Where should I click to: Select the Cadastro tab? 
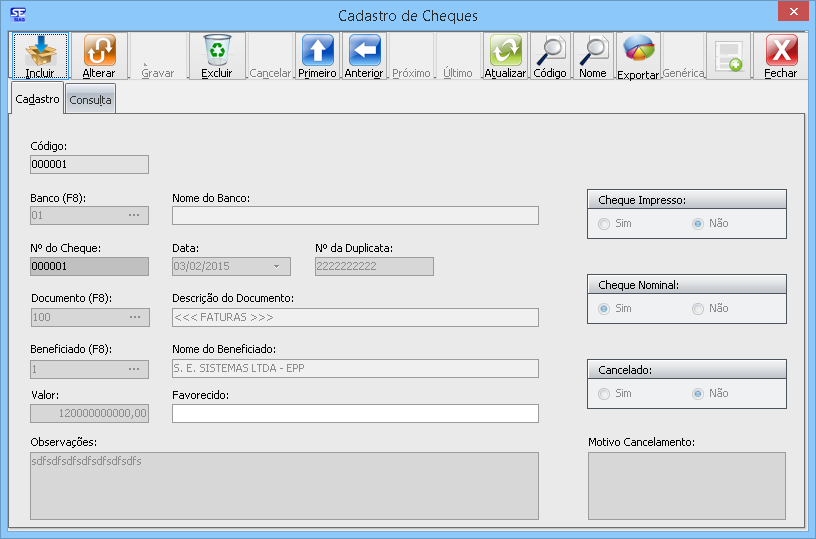(37, 99)
